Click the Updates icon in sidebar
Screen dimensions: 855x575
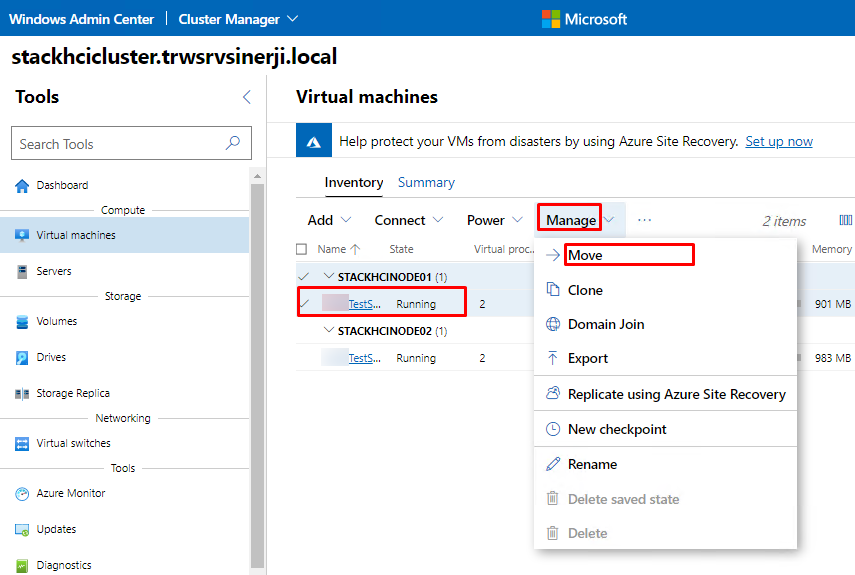pos(22,530)
